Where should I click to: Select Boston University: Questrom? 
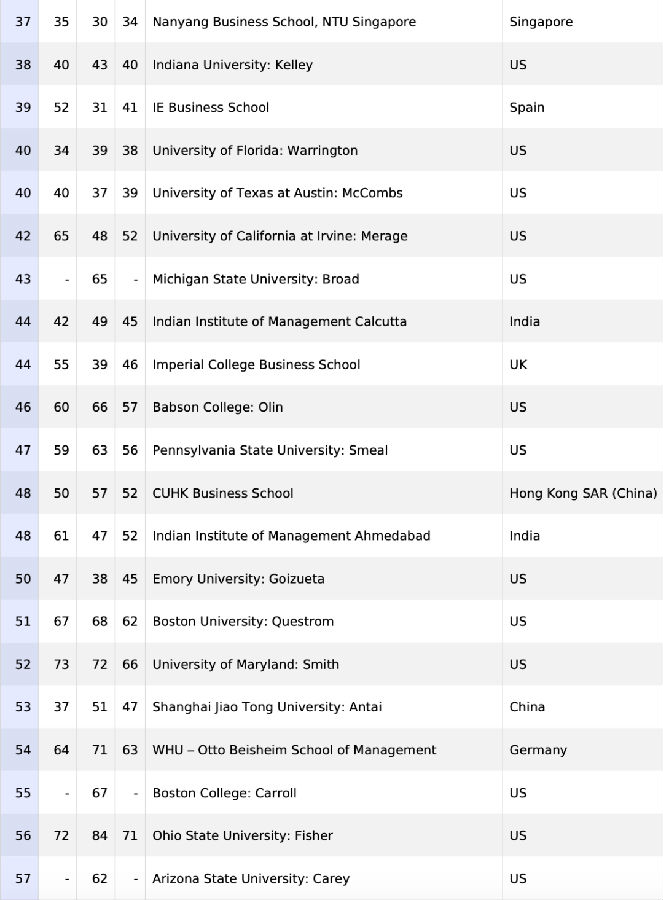243,621
